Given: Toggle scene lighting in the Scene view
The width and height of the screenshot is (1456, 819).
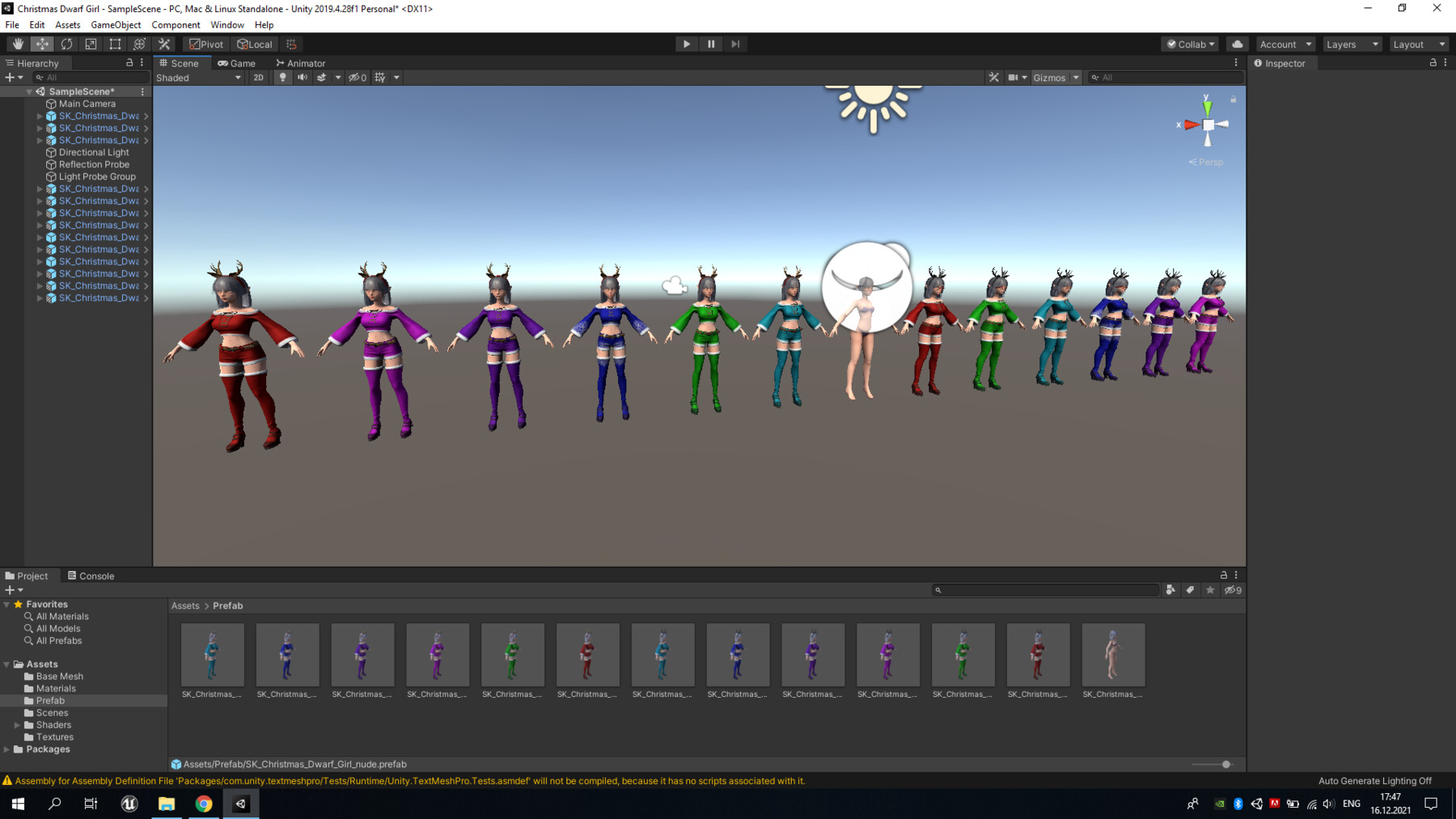Looking at the screenshot, I should pyautogui.click(x=282, y=77).
